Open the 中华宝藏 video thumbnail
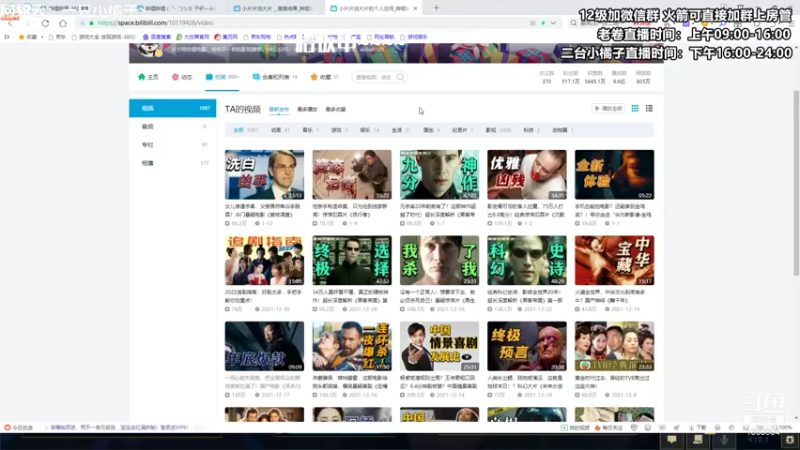This screenshot has width=800, height=450. coord(614,260)
